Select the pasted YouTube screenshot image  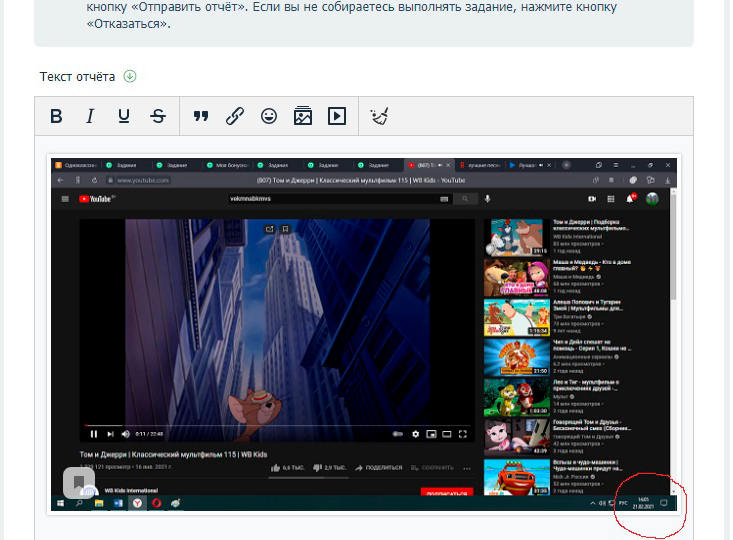(364, 334)
